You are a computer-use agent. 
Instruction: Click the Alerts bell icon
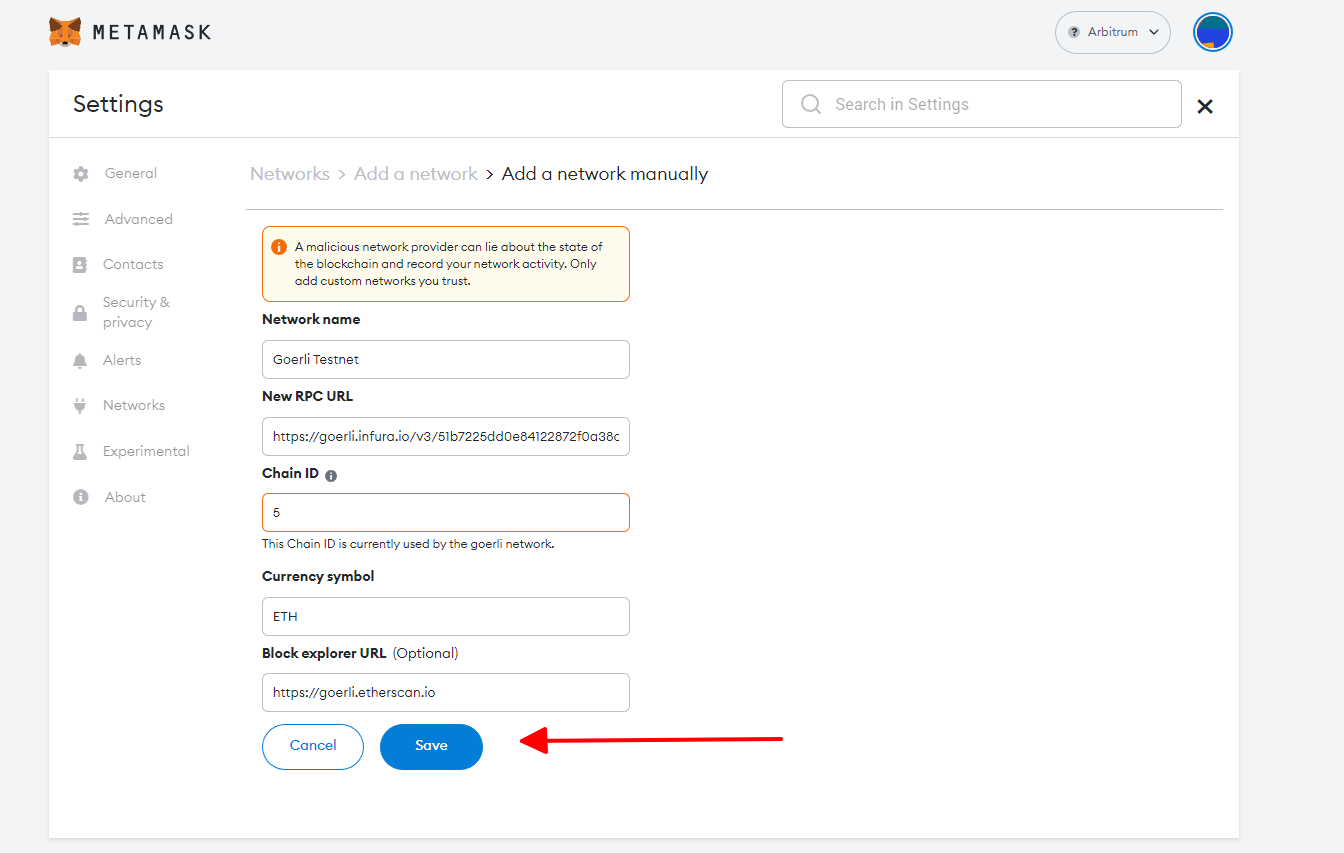click(x=80, y=361)
